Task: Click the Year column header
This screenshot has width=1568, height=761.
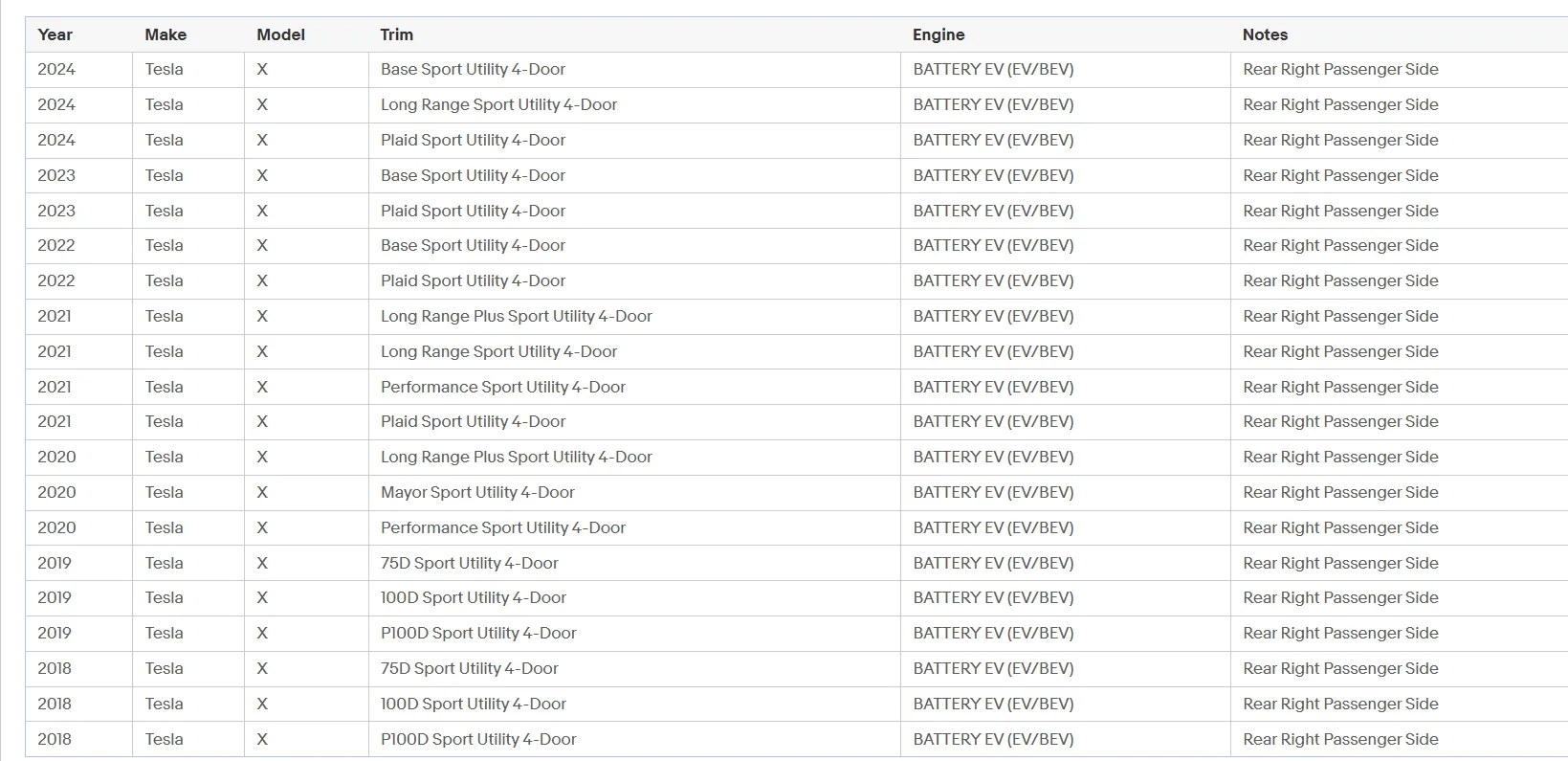Action: pos(55,34)
